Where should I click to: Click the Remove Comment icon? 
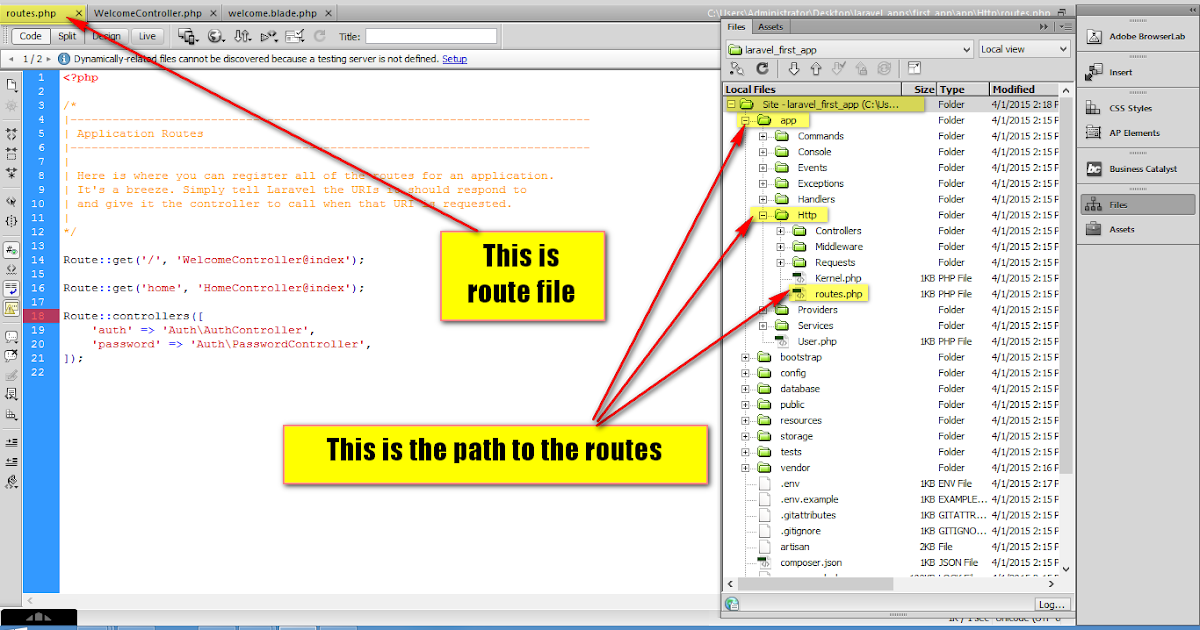[12, 356]
